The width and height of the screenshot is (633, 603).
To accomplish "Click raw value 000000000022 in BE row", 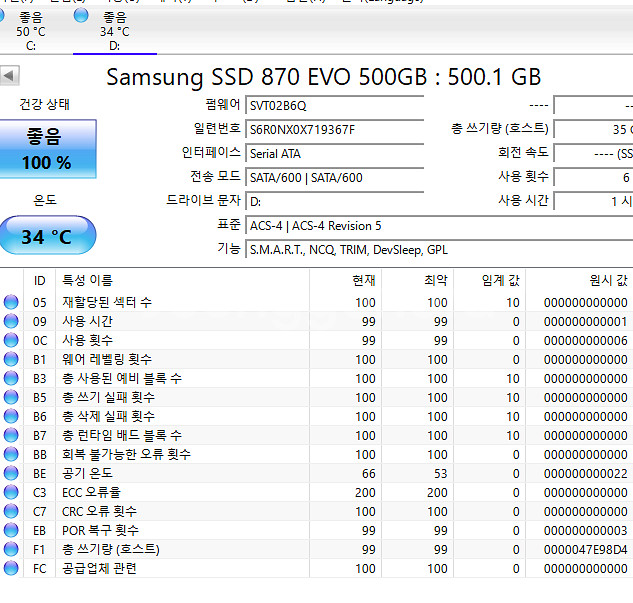I will [585, 473].
